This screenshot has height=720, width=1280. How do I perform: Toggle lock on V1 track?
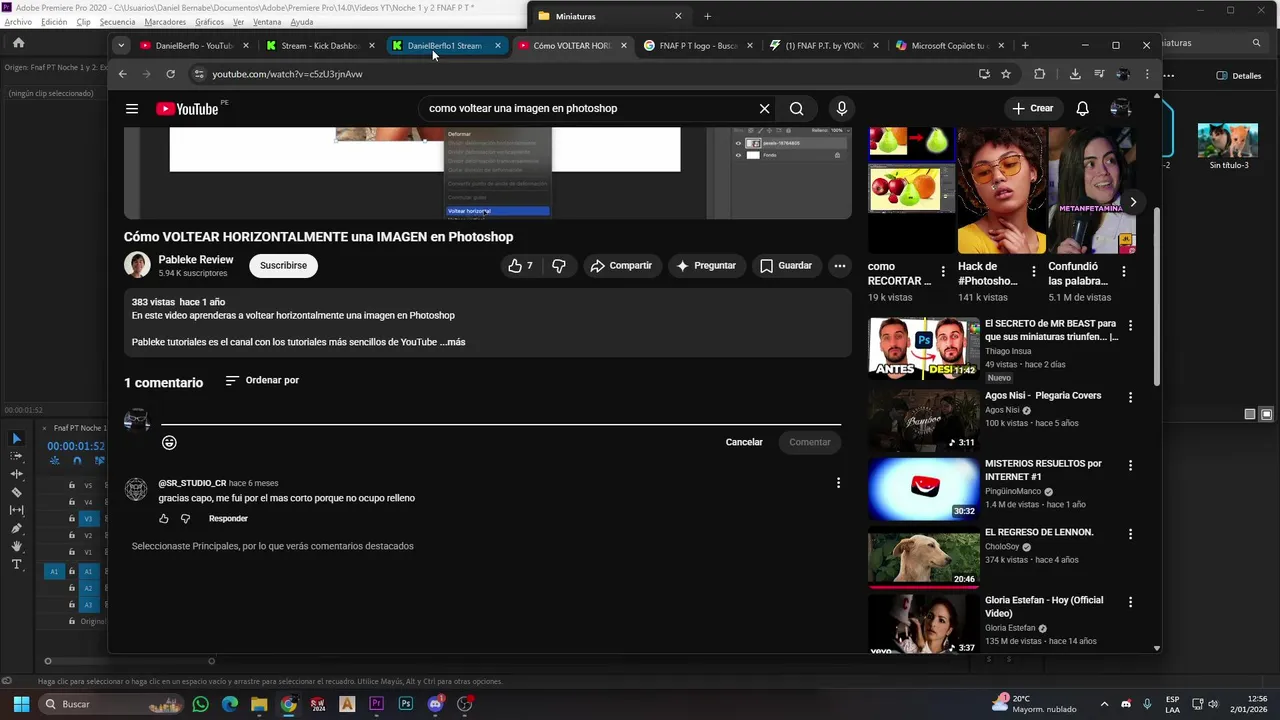click(x=72, y=552)
